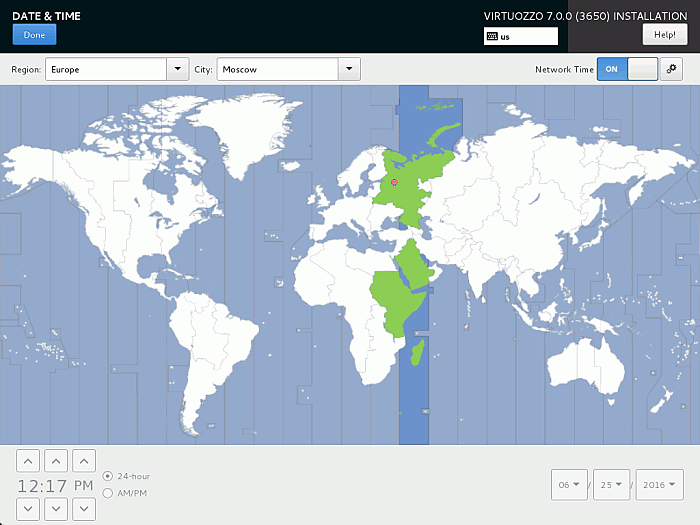This screenshot has width=700, height=525.
Task: Decrease minutes with the down arrow
Action: [x=57, y=508]
